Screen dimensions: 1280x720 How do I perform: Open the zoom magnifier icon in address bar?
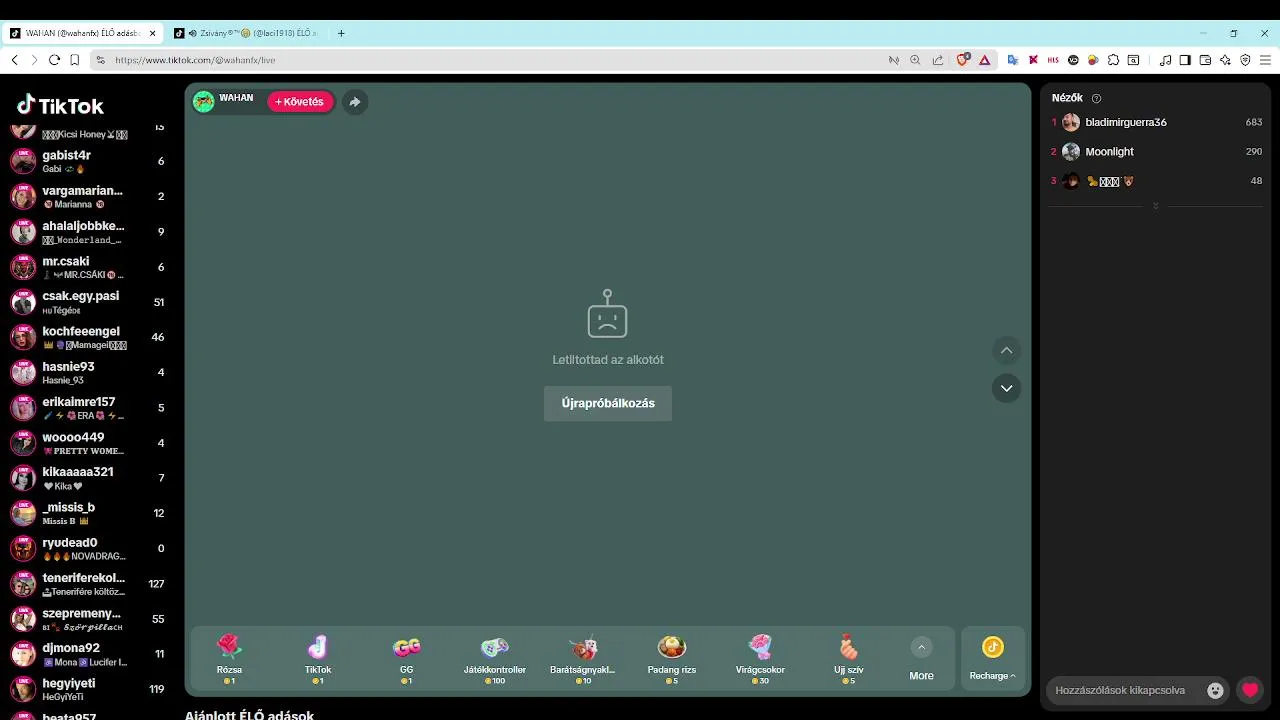coord(915,60)
